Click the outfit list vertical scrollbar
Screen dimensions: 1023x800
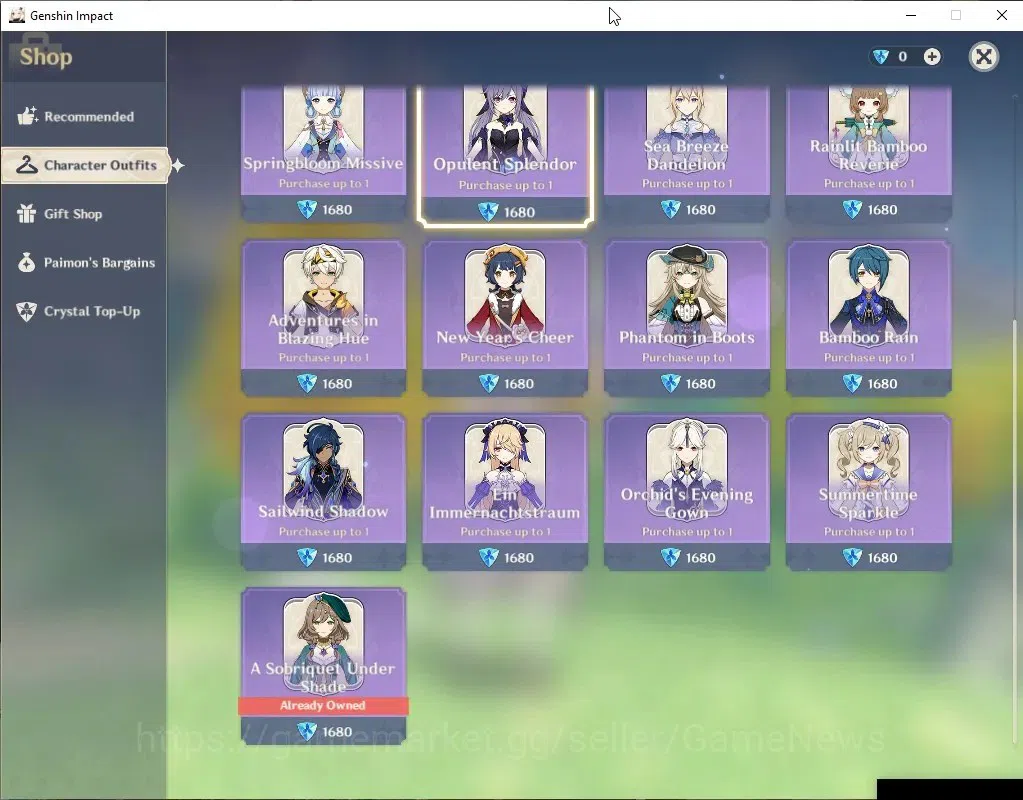coord(1014,532)
